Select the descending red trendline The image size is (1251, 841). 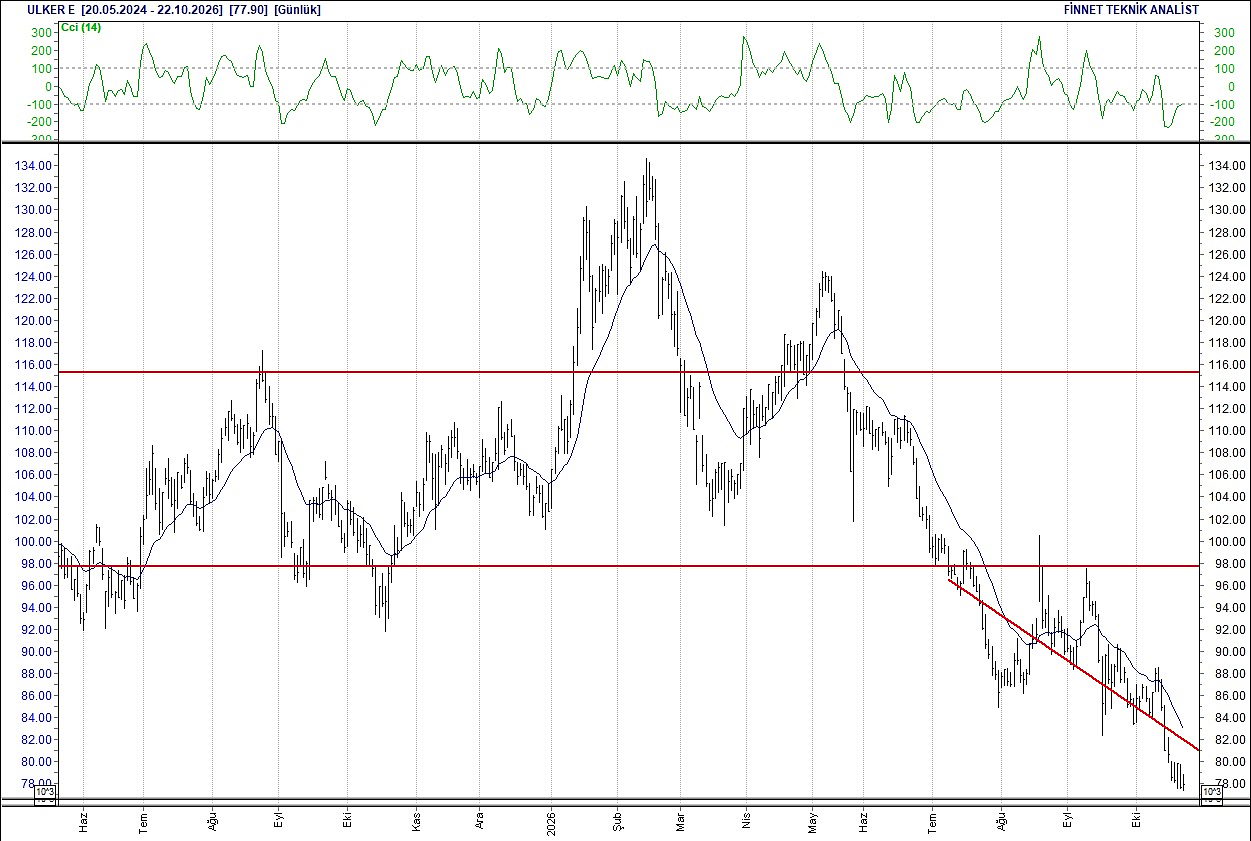(x=1072, y=663)
